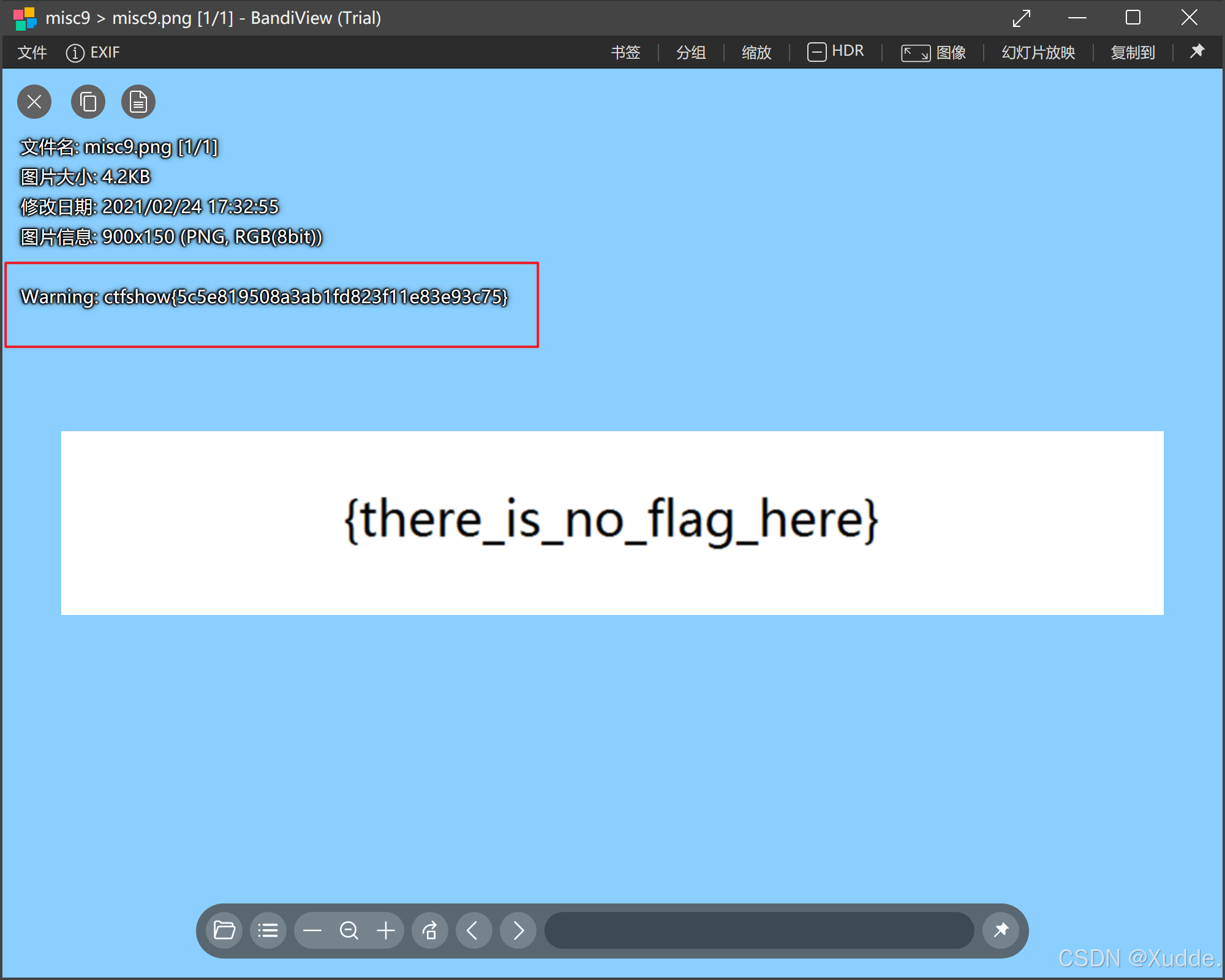The height and width of the screenshot is (980, 1225).
Task: Go to the previous image arrow
Action: pos(473,931)
